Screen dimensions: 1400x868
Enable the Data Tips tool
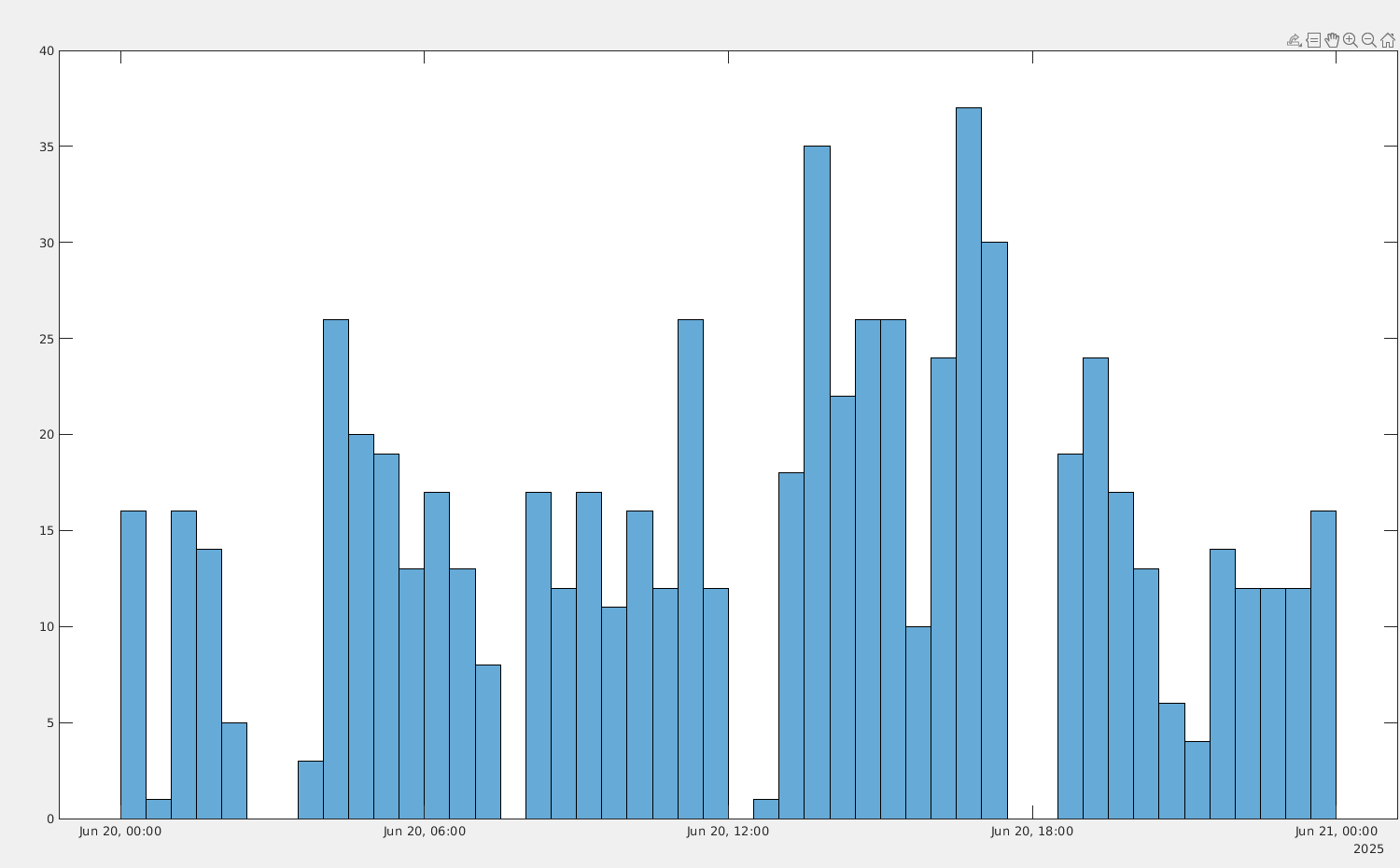[1313, 40]
